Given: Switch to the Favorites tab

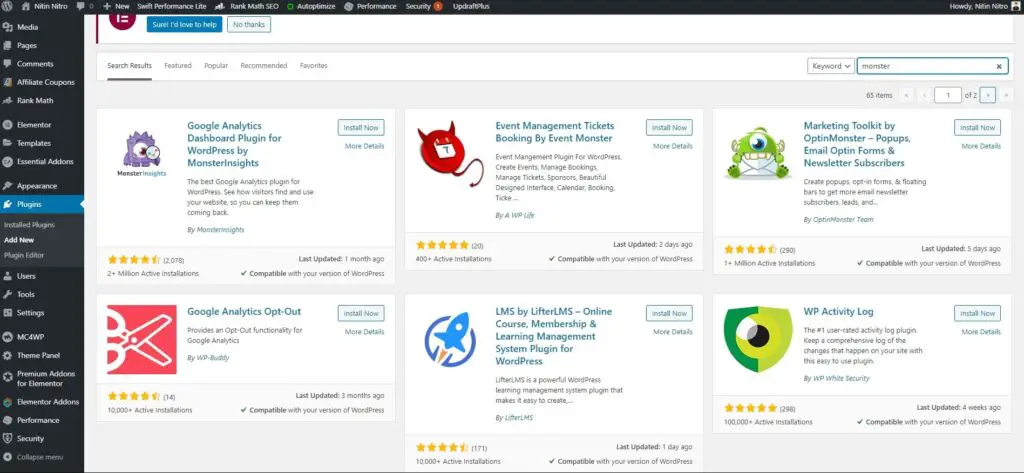Looking at the screenshot, I should point(313,66).
